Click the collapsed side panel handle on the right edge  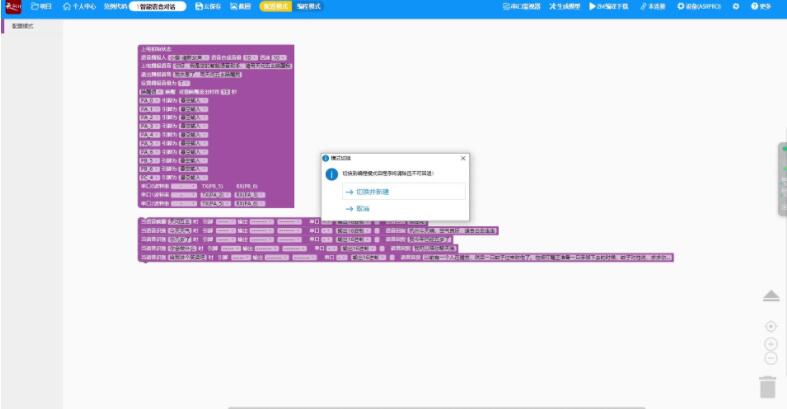pyautogui.click(x=783, y=179)
